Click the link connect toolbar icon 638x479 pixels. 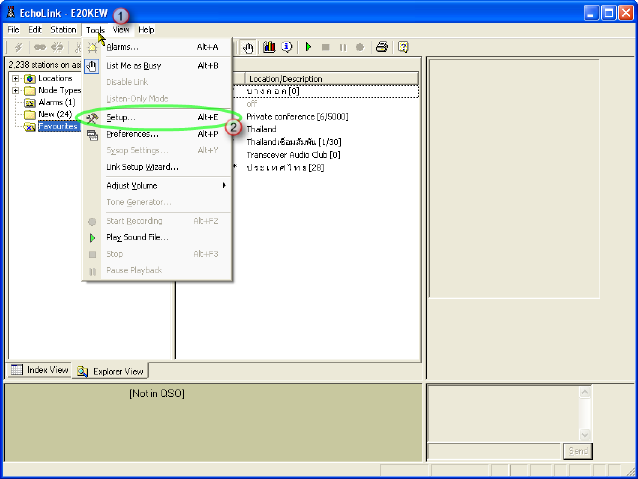click(x=40, y=47)
